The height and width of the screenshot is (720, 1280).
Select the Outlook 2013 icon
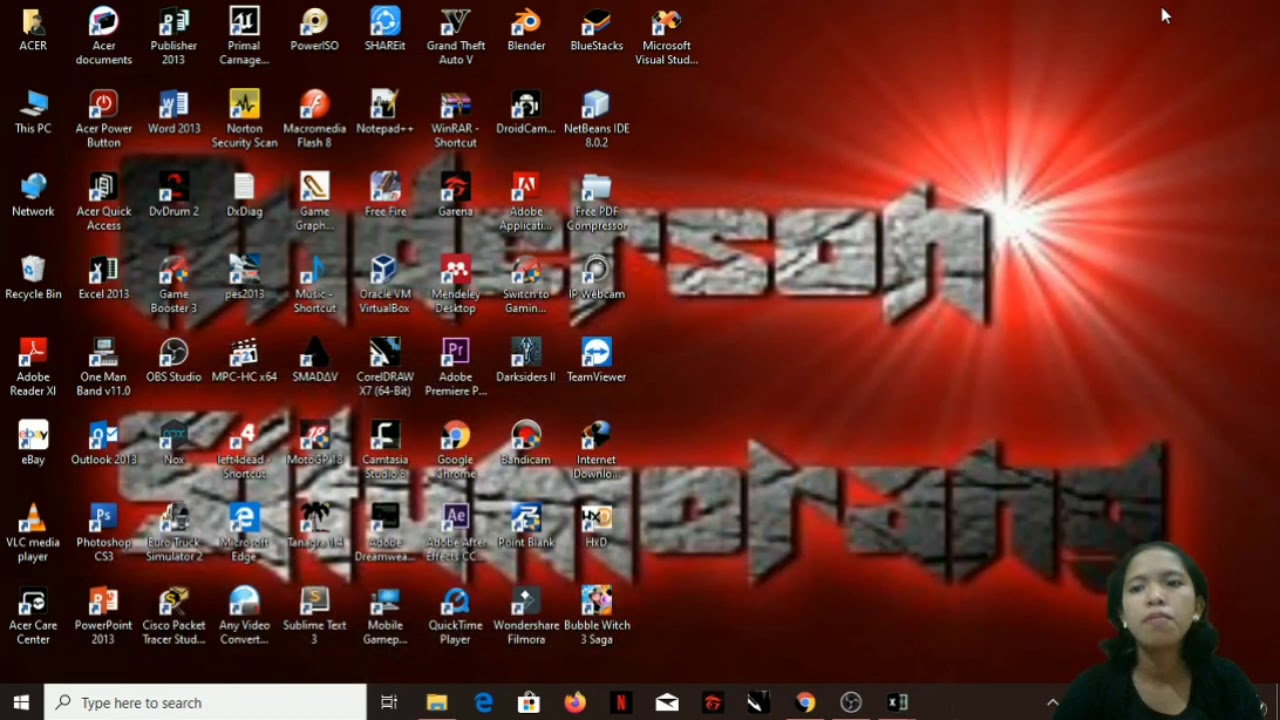(x=104, y=443)
